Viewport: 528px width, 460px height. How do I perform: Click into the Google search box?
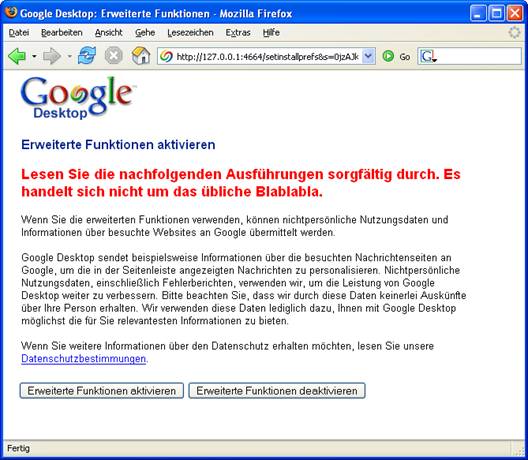[478, 56]
